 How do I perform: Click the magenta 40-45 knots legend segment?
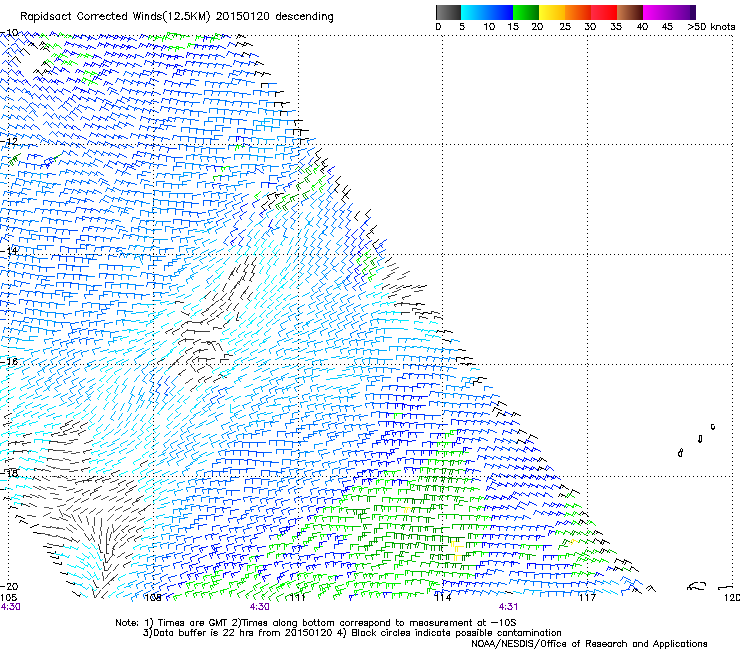point(656,12)
